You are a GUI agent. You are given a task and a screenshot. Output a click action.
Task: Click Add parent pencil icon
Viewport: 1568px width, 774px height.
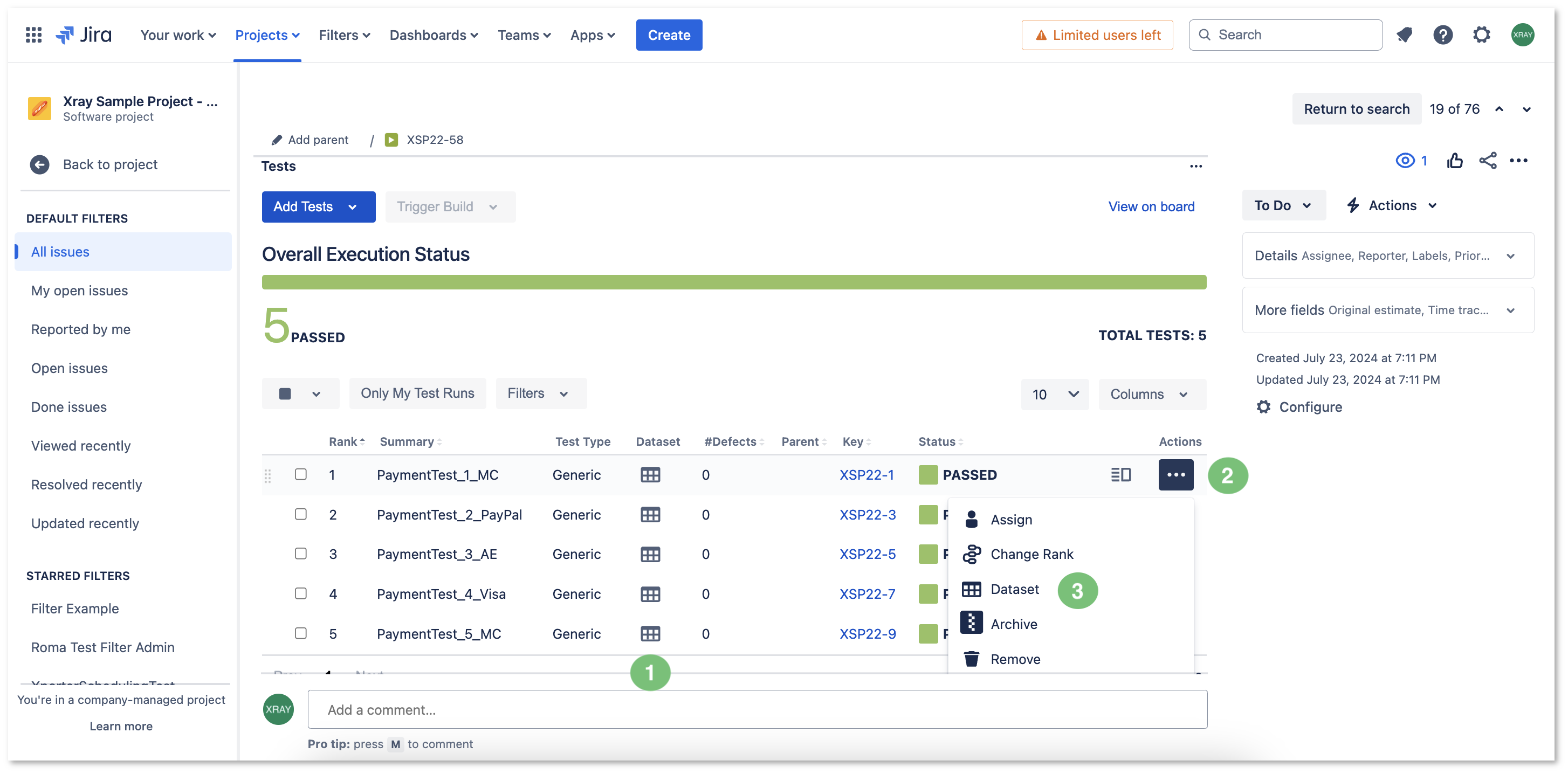[277, 140]
